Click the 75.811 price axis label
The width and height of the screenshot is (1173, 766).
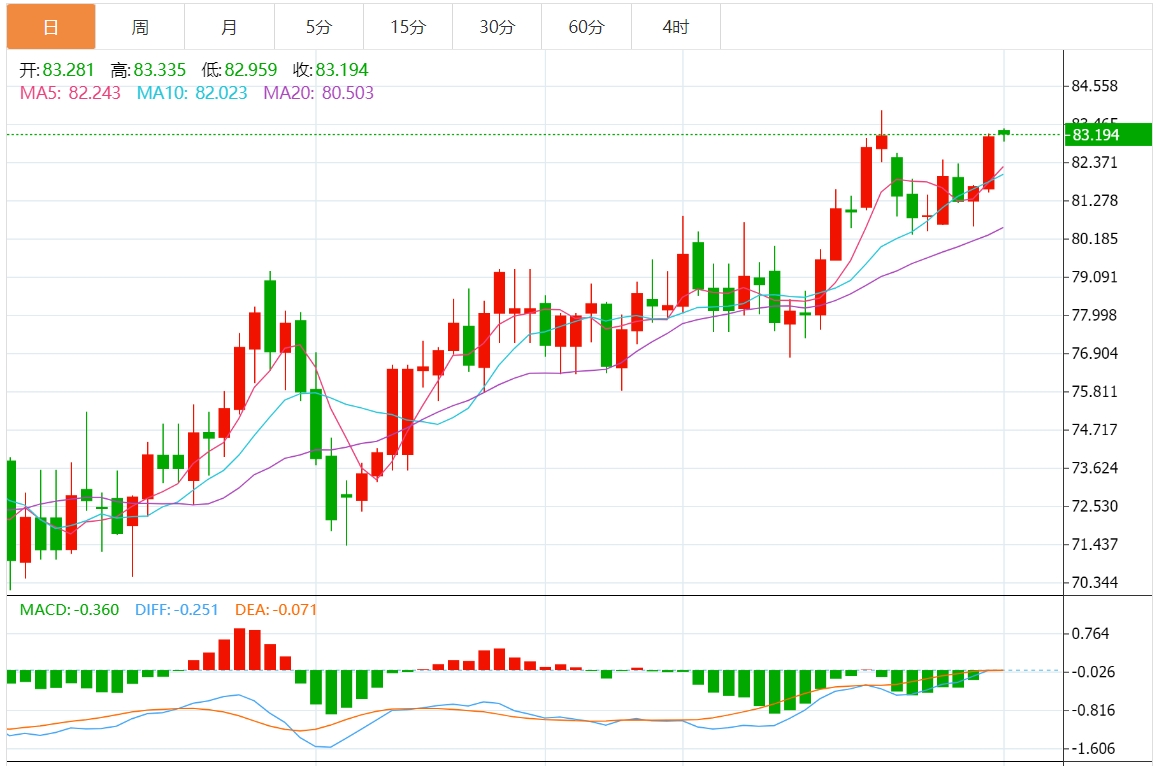(x=1094, y=391)
